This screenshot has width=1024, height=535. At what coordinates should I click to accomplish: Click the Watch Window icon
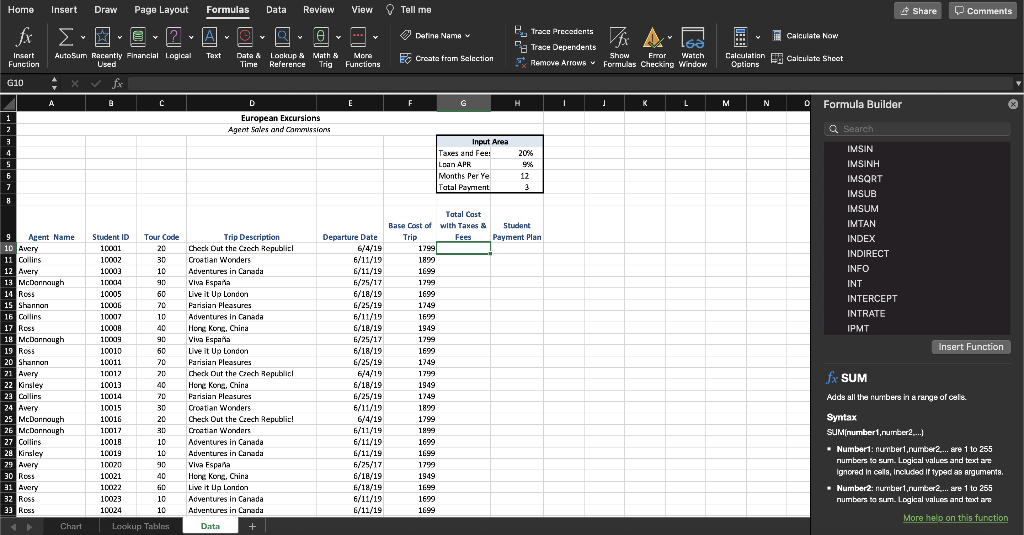click(x=692, y=38)
